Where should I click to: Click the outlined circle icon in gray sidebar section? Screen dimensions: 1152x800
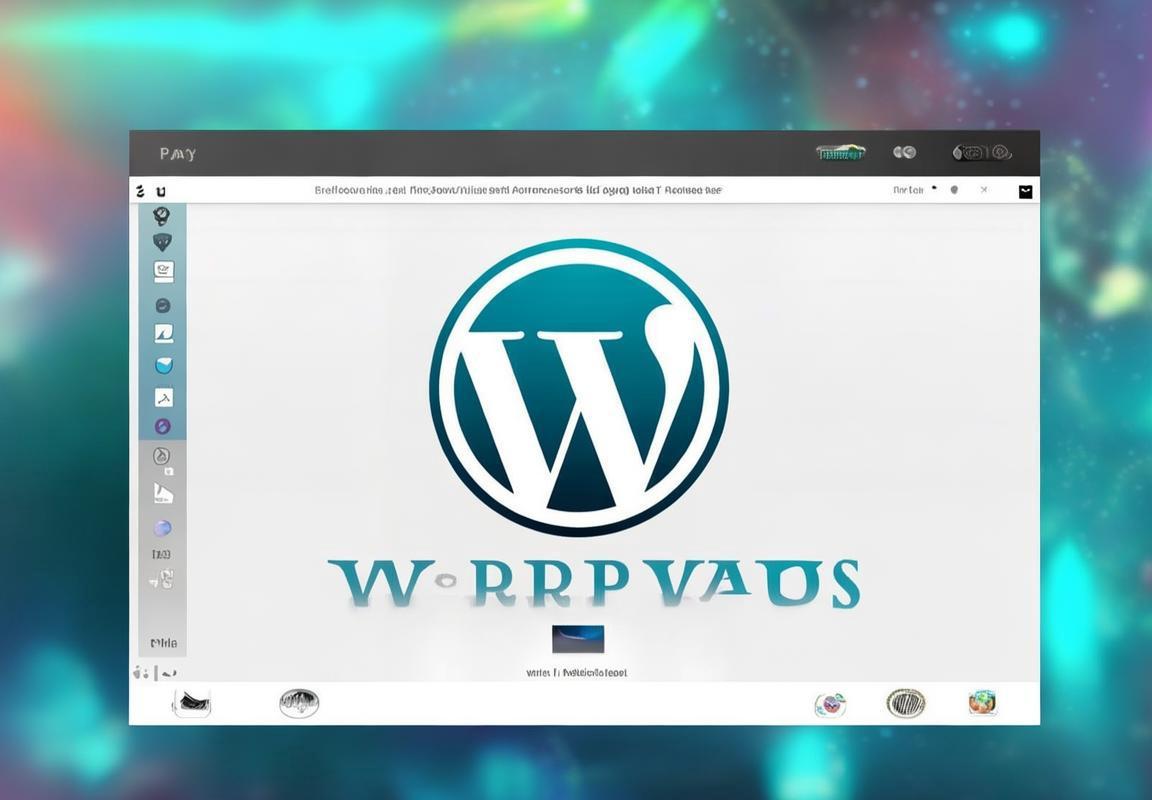[162, 456]
